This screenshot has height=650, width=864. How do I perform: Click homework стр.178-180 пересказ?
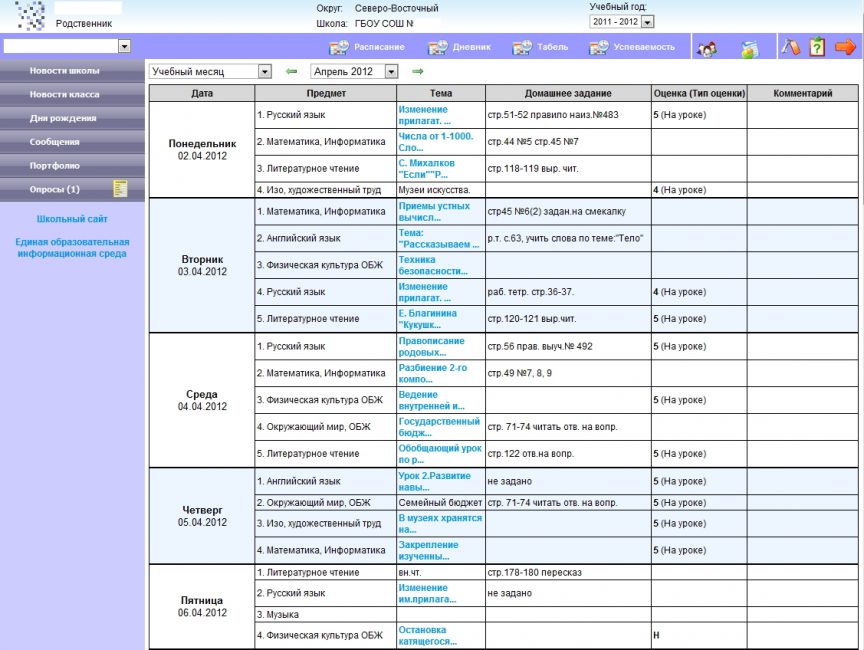[534, 572]
